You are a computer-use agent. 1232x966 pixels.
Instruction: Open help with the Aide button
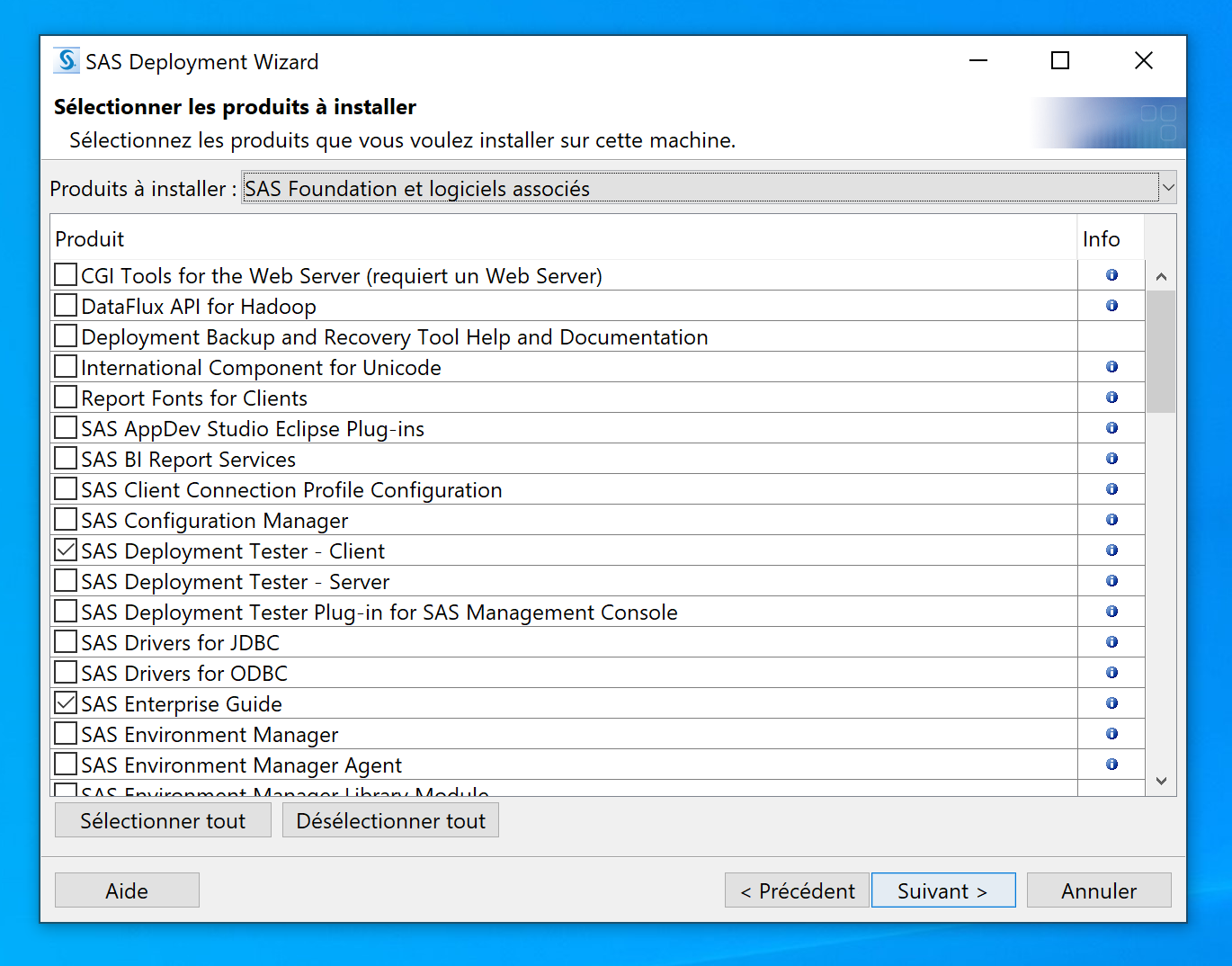[x=127, y=890]
